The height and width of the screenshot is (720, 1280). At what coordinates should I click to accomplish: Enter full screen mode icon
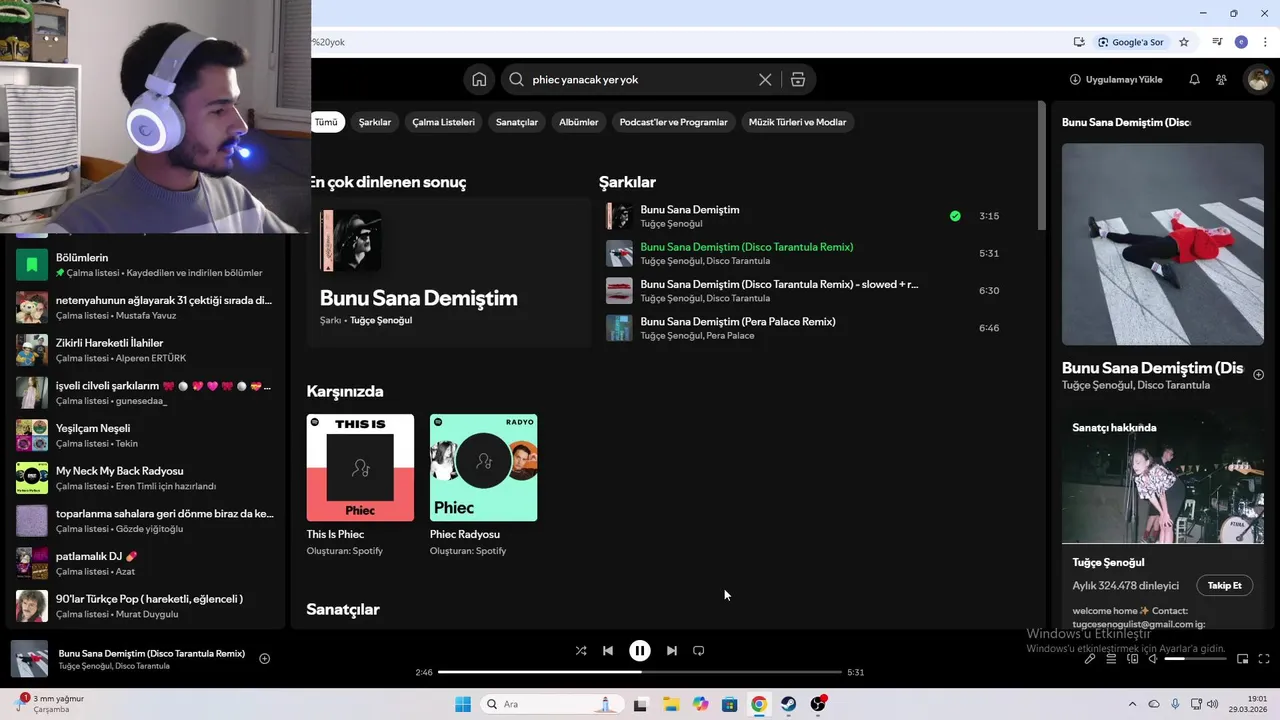pyautogui.click(x=1264, y=659)
